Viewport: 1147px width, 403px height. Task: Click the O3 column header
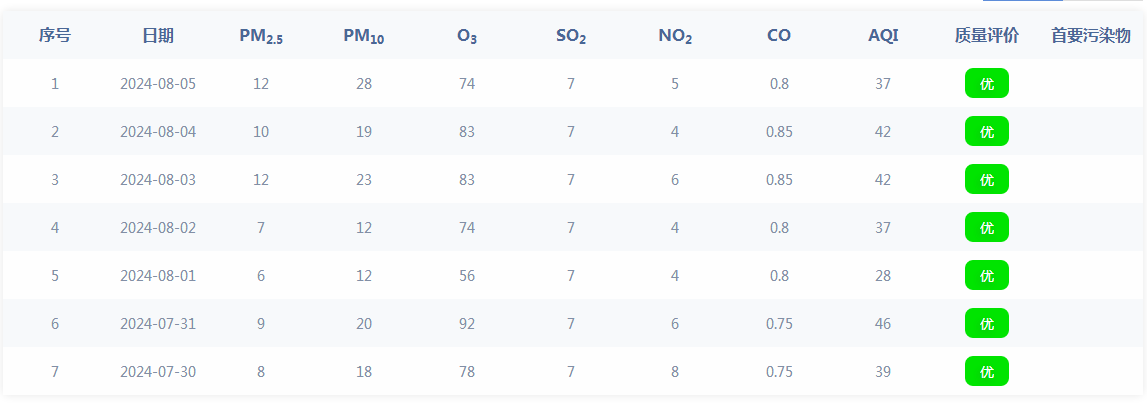(x=467, y=36)
